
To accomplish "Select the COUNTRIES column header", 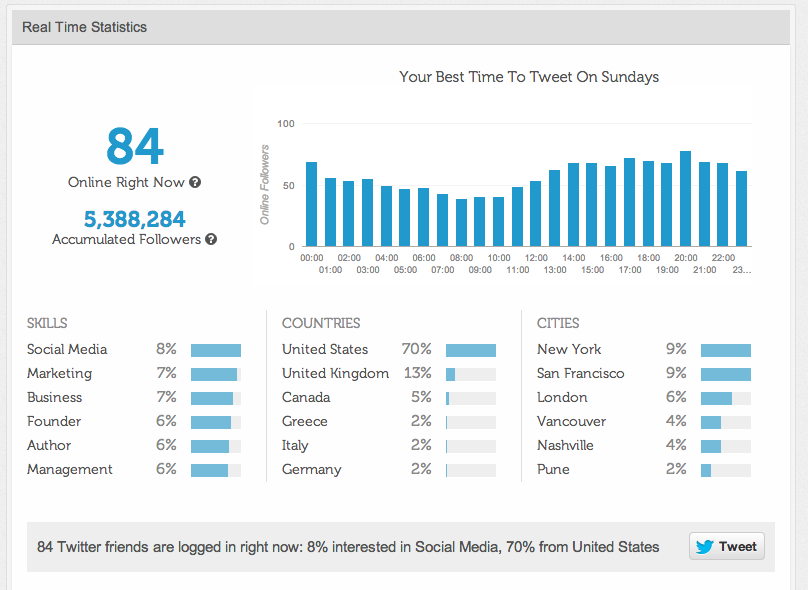I will [x=320, y=322].
